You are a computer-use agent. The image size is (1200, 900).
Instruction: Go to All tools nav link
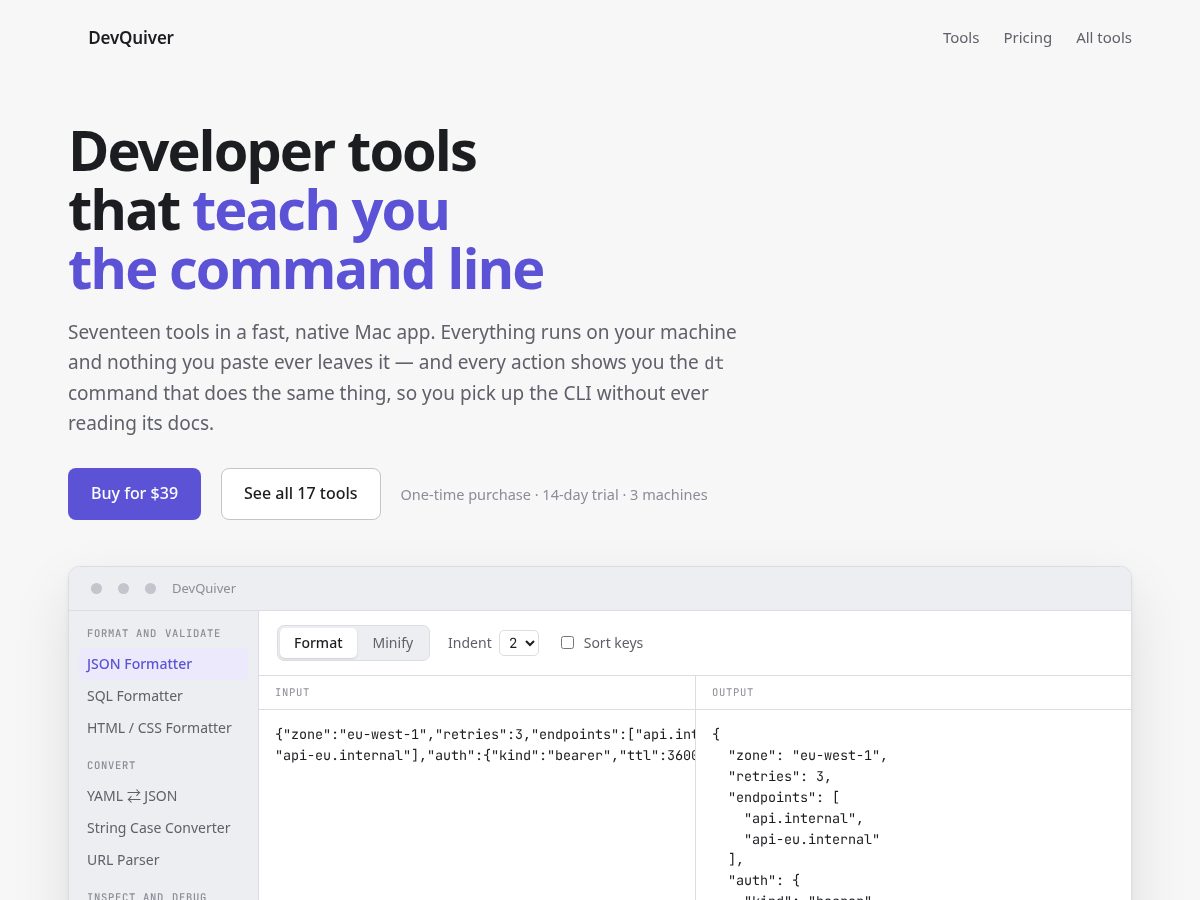[x=1104, y=38]
